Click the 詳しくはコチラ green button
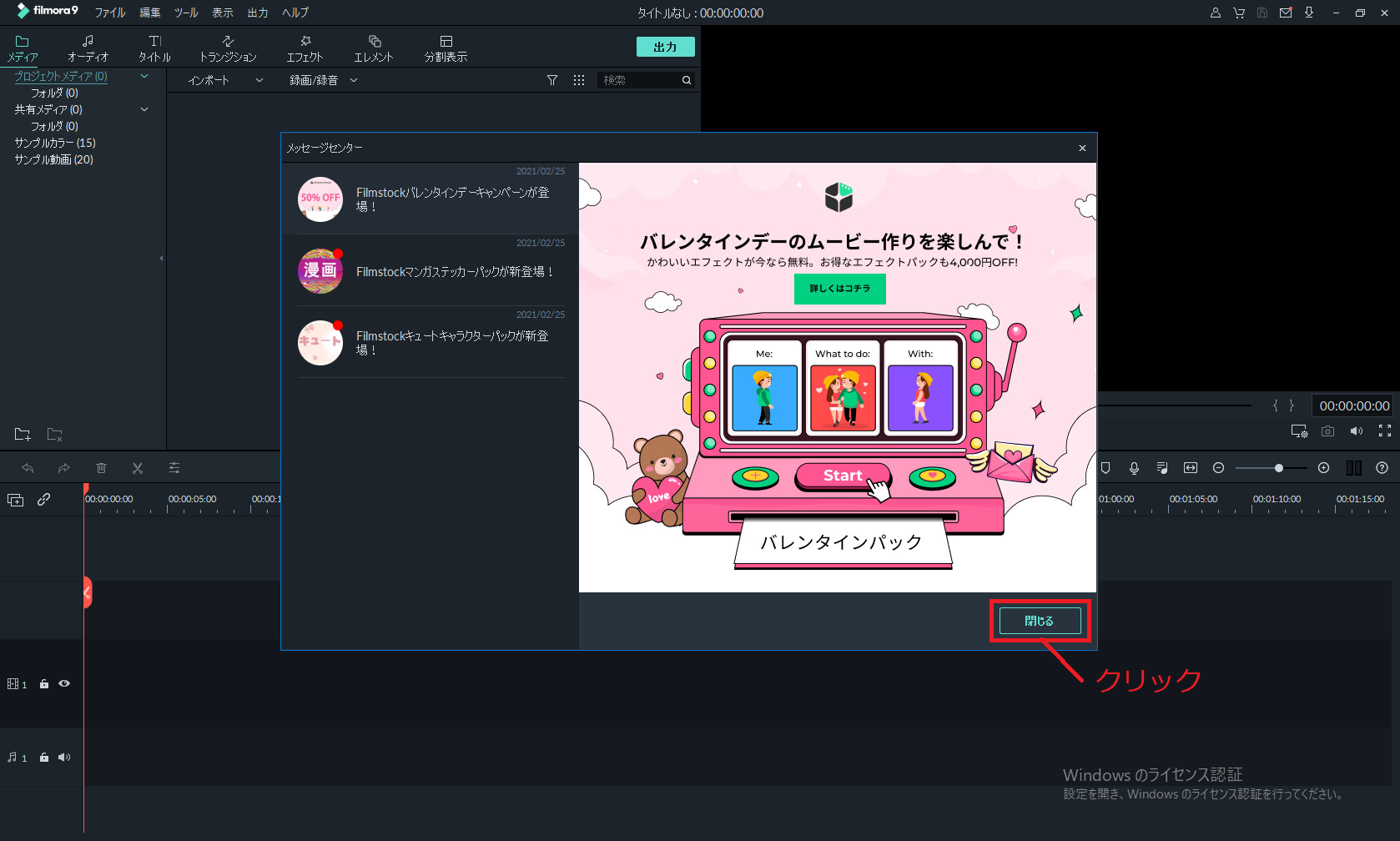The height and width of the screenshot is (841, 1400). [839, 289]
